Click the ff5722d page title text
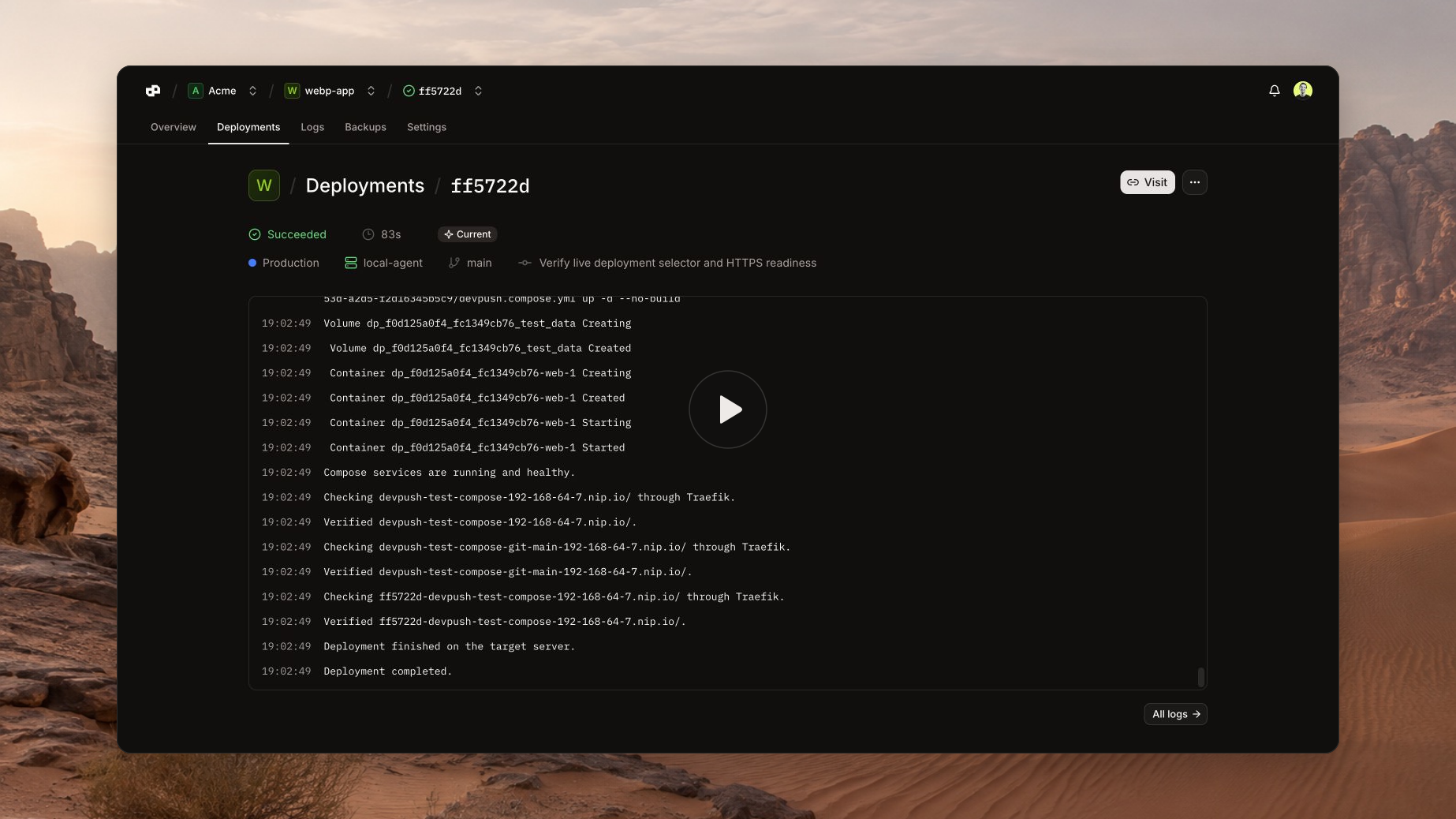Viewport: 1456px width, 819px height. tap(490, 185)
